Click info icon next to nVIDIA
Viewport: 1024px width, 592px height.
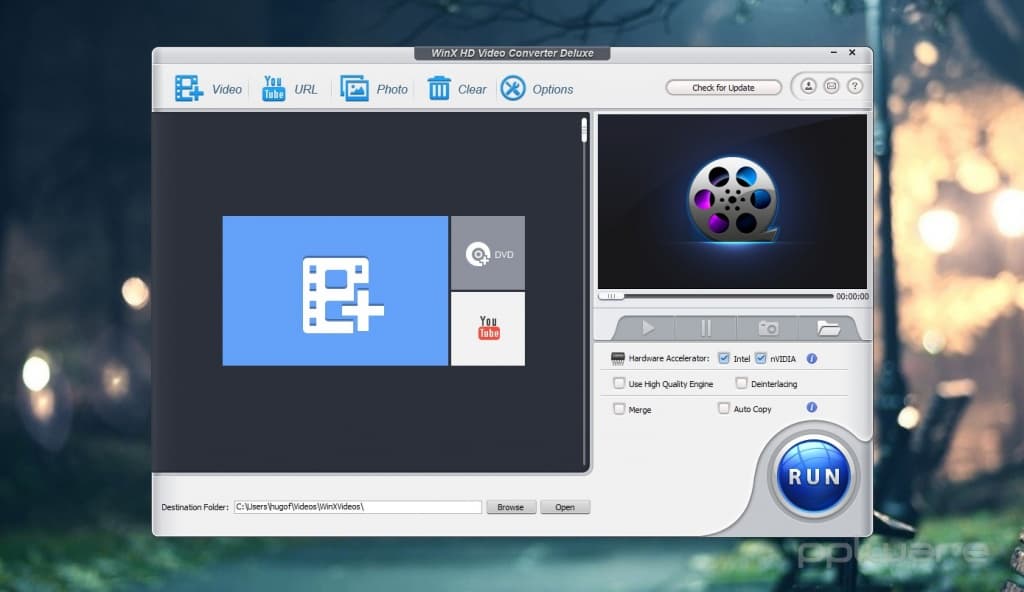click(x=812, y=359)
